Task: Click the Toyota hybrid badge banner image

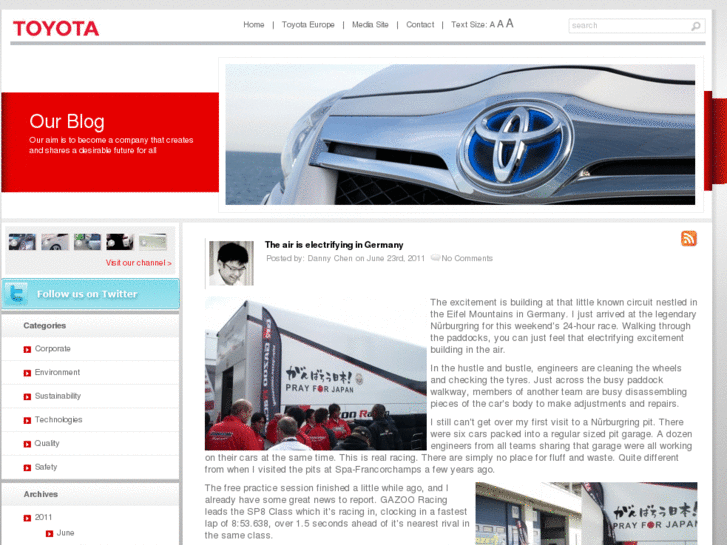Action: click(460, 135)
